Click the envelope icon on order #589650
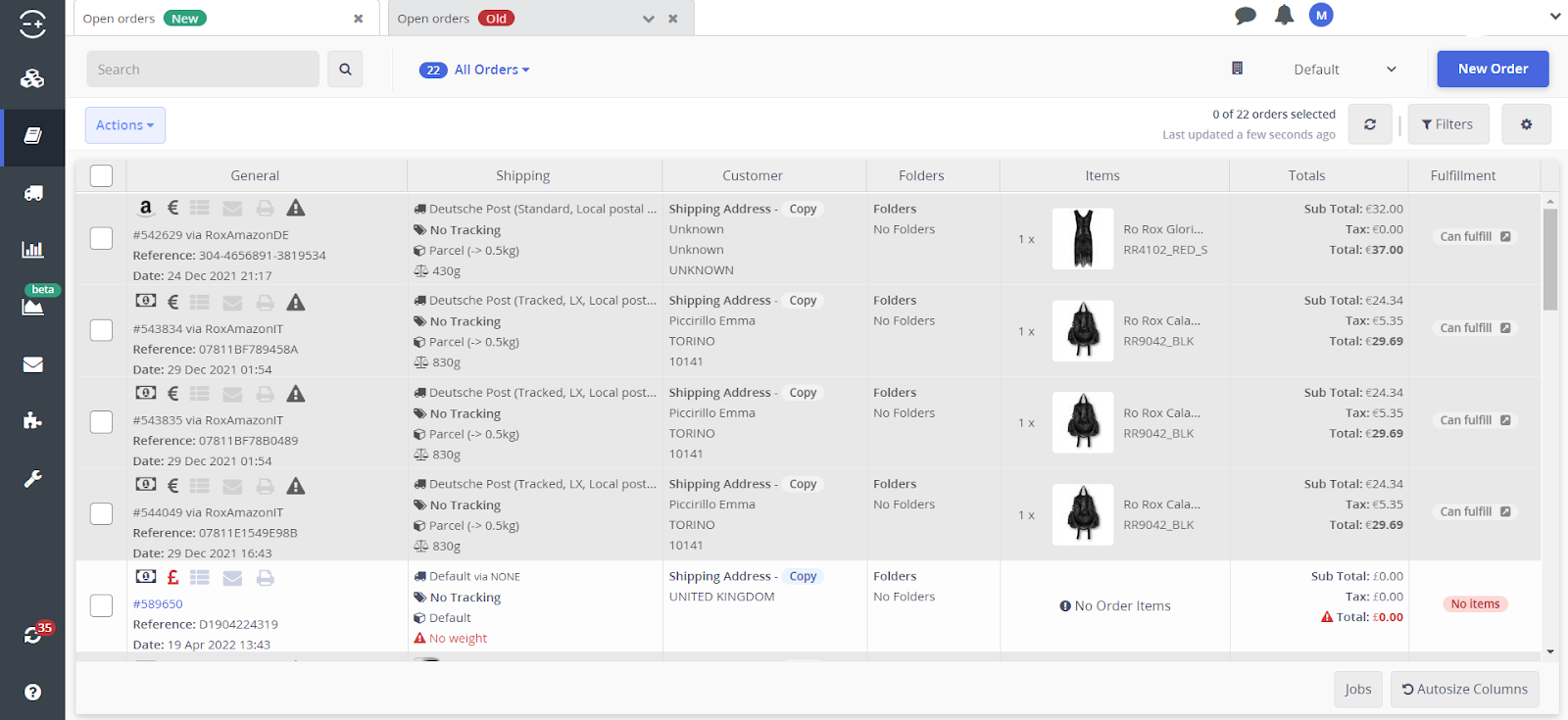1568x720 pixels. pyautogui.click(x=232, y=578)
